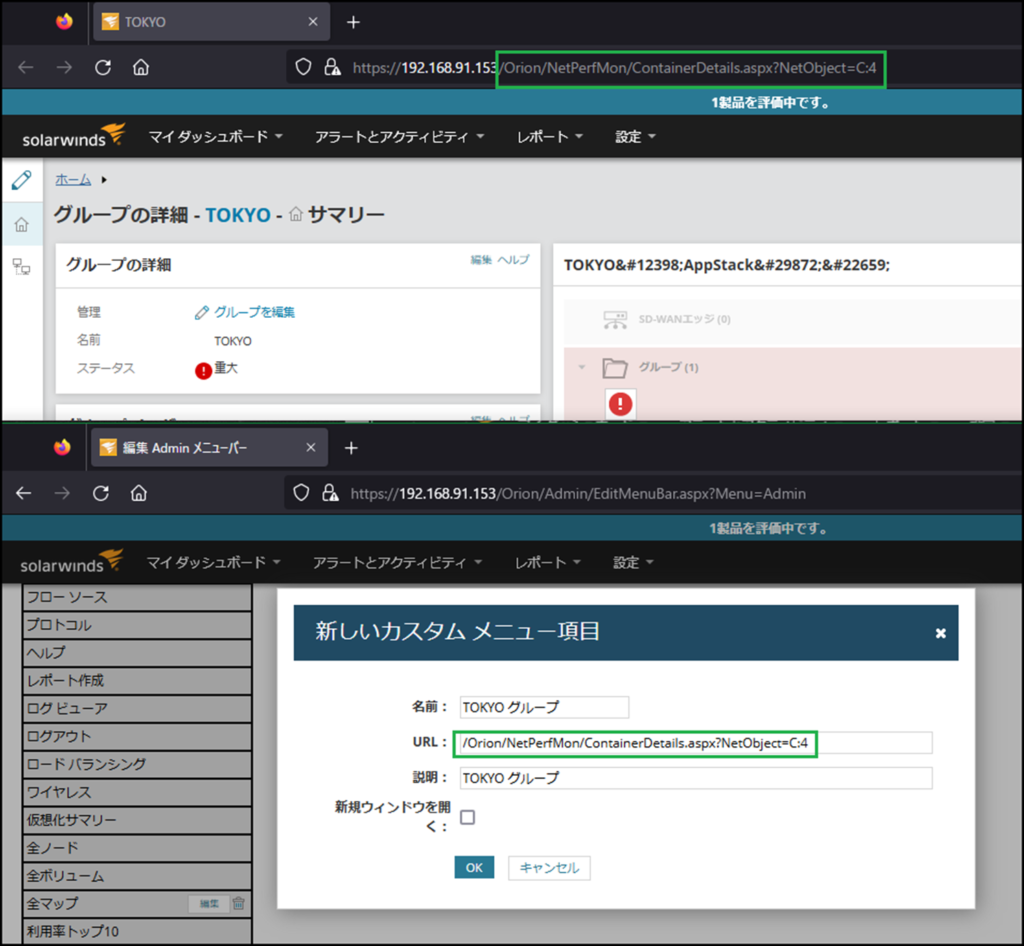Select the 編集 Admin メニューバー browser tab
The image size is (1024, 946).
click(x=209, y=448)
